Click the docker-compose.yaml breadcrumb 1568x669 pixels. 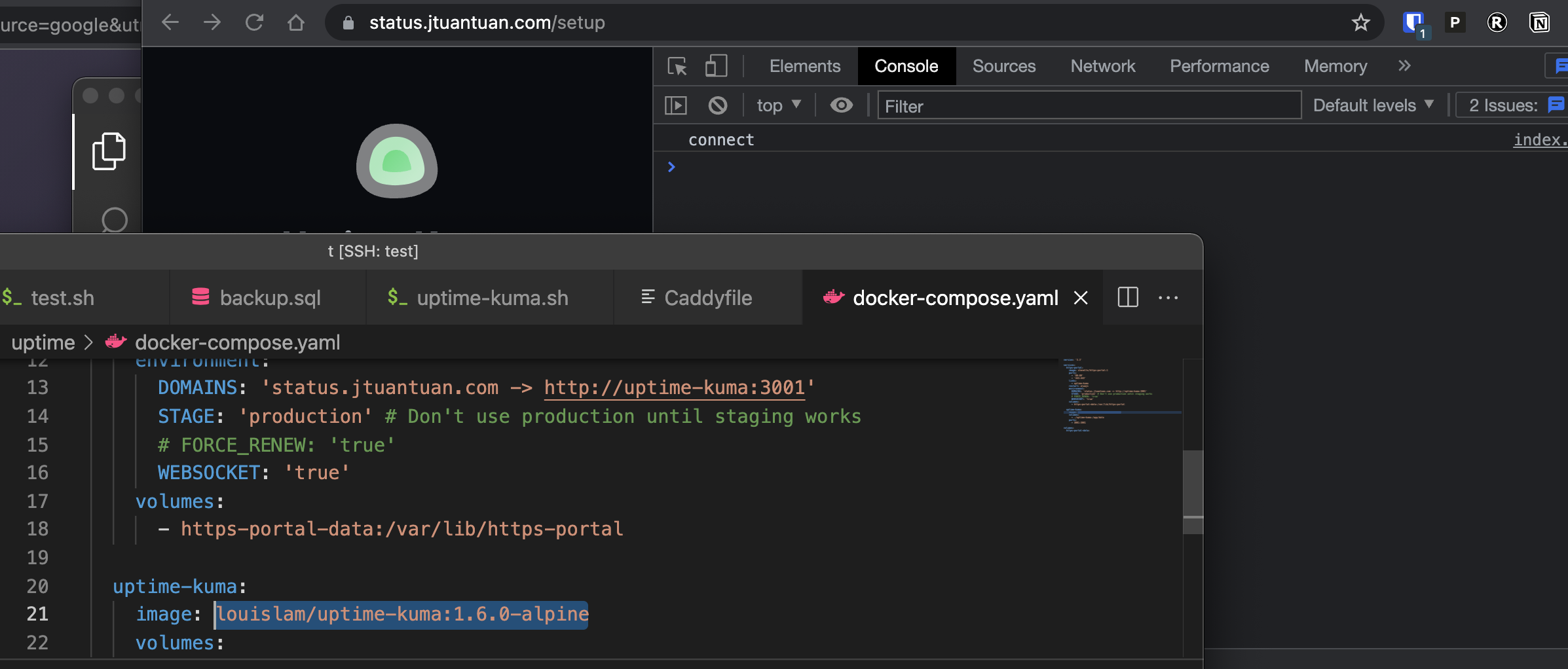(x=237, y=342)
